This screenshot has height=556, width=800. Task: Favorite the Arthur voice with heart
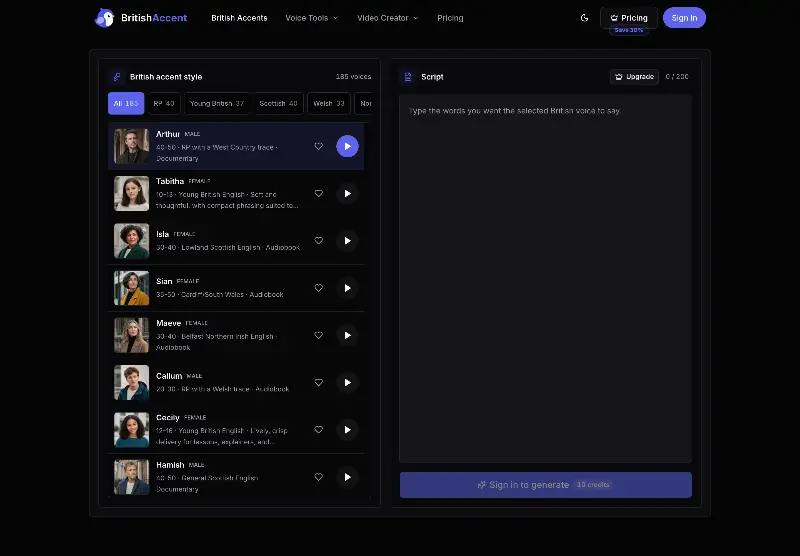(319, 146)
